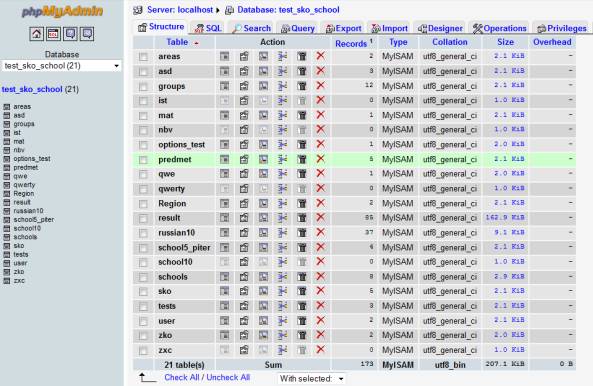Drop the zko table
The image size is (593, 386).
(x=320, y=335)
